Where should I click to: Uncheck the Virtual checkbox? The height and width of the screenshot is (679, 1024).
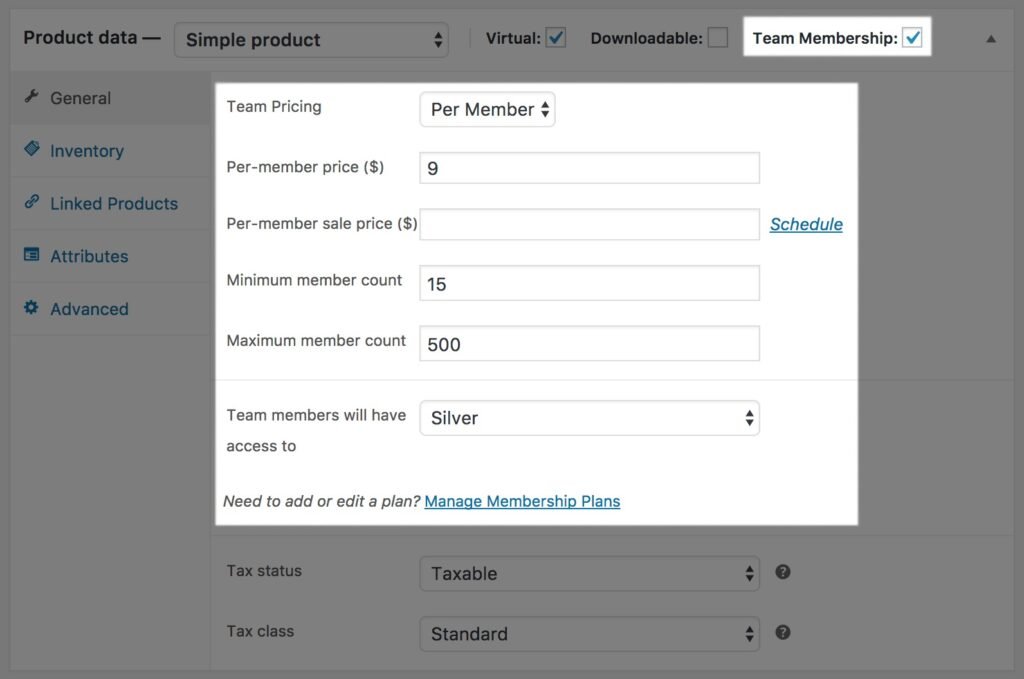tap(554, 36)
